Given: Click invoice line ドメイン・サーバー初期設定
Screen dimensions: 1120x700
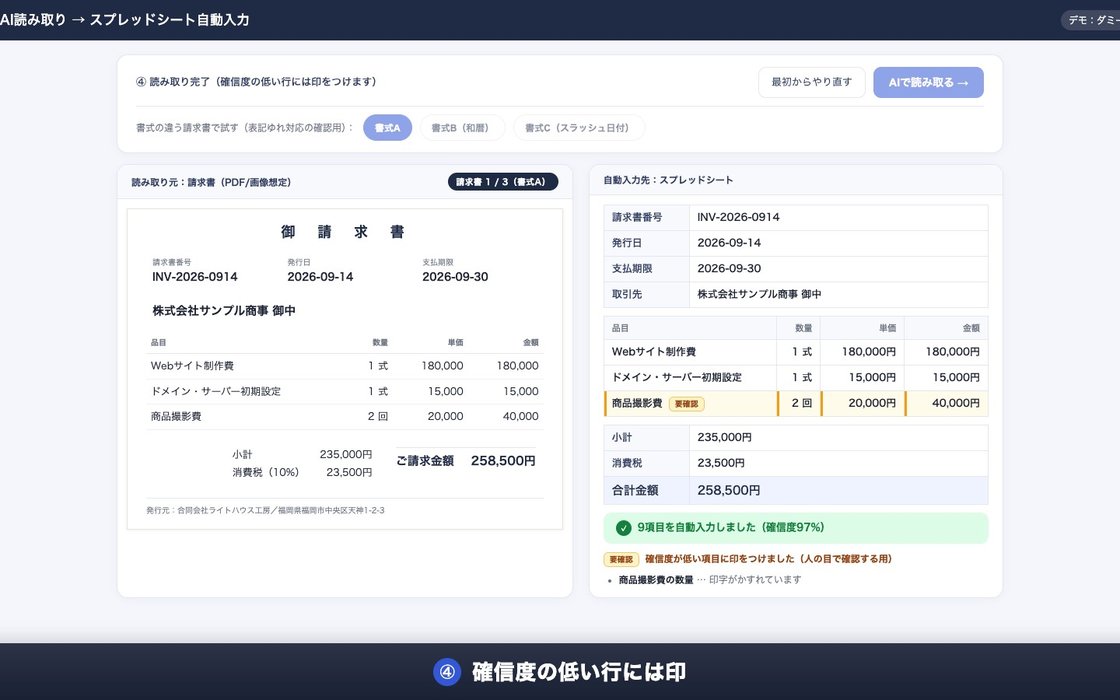Looking at the screenshot, I should [344, 391].
